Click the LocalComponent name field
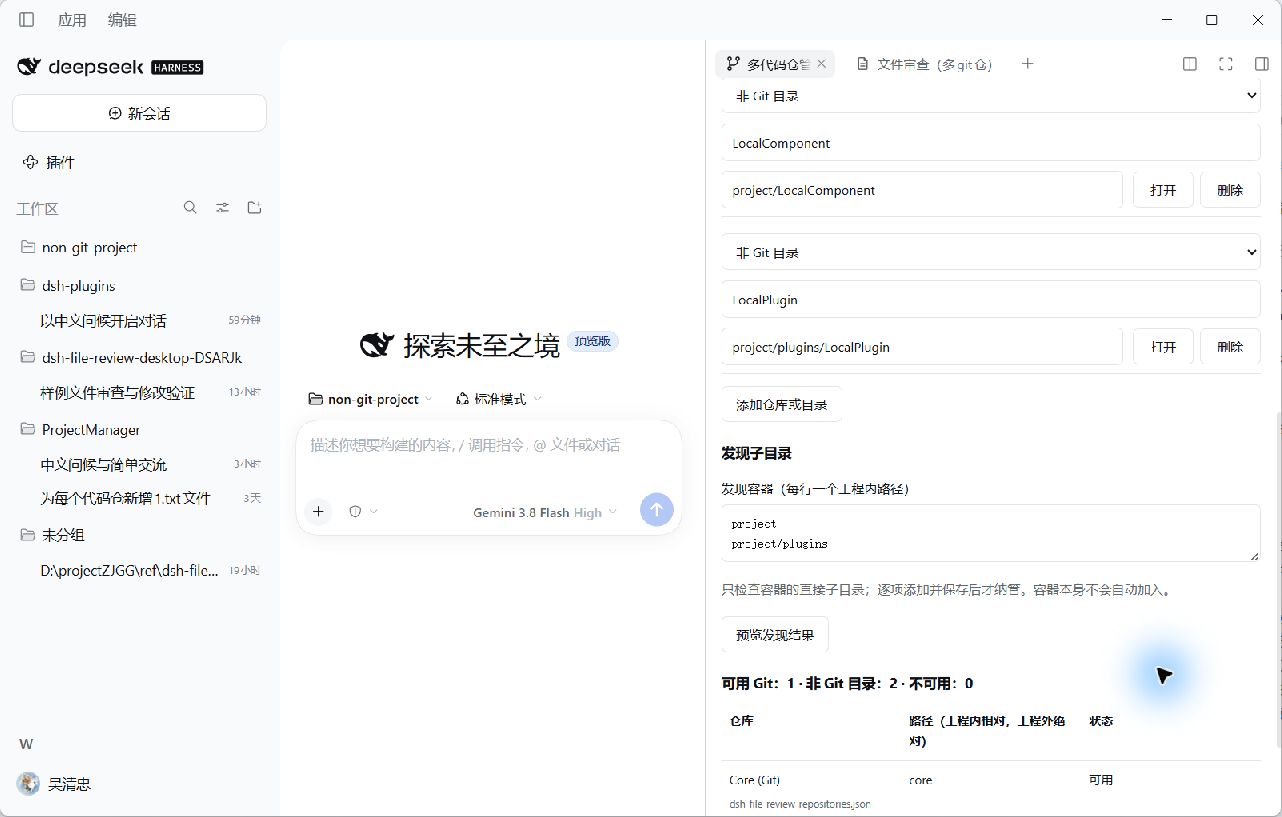This screenshot has height=817, width=1282. coord(991,143)
